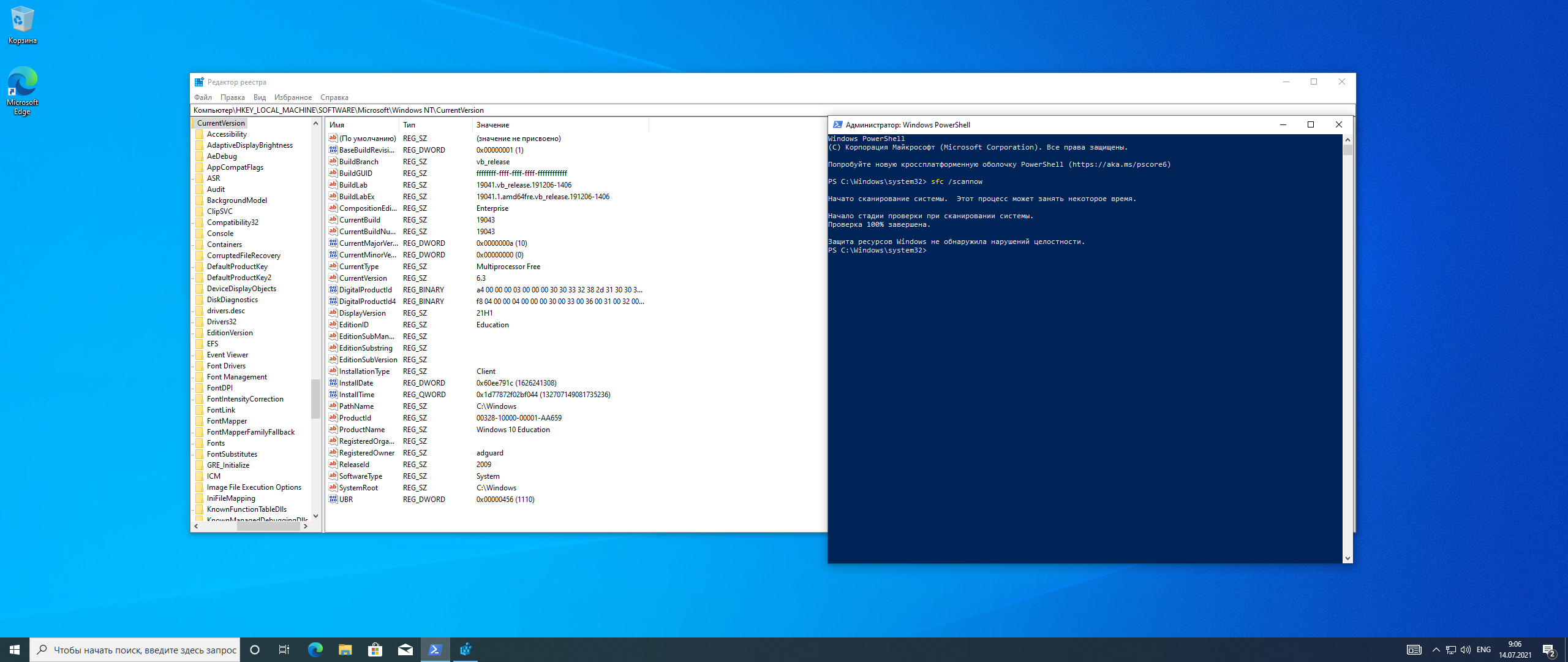Image resolution: width=1568 pixels, height=662 pixels.
Task: Click the 'Windows 10 Education' value
Action: point(513,430)
